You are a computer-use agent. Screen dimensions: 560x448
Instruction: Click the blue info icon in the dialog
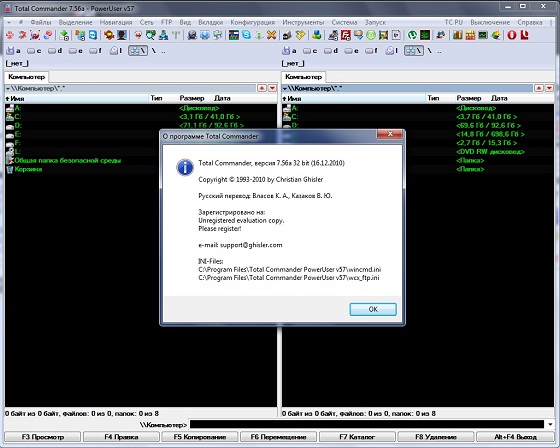[185, 167]
